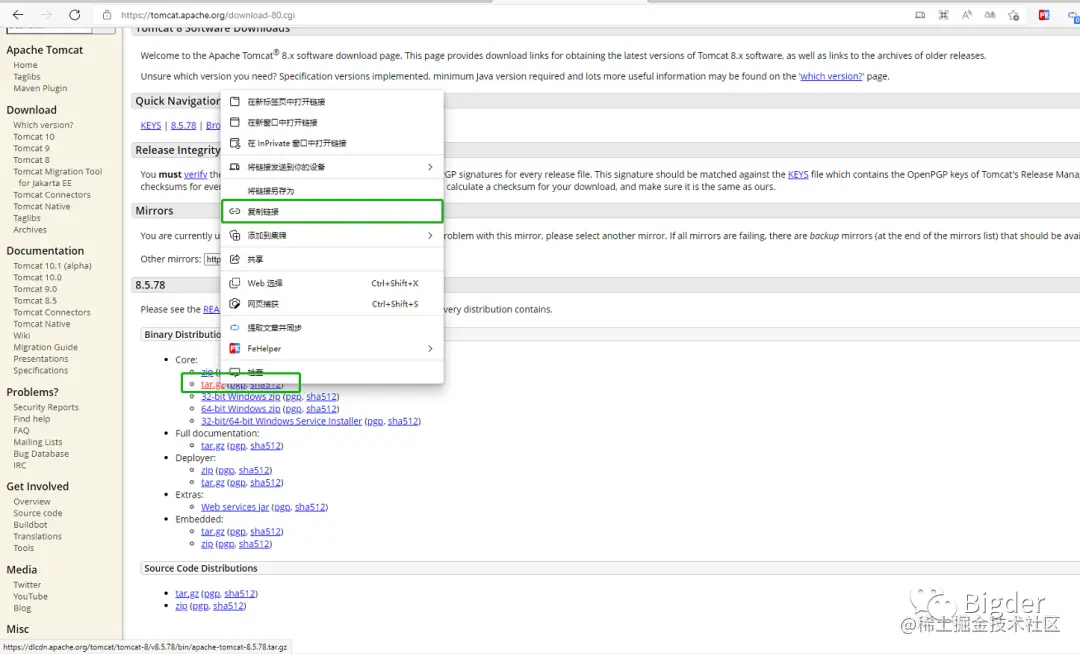Open the Twitter link under Media
1080x654 pixels.
28,584
